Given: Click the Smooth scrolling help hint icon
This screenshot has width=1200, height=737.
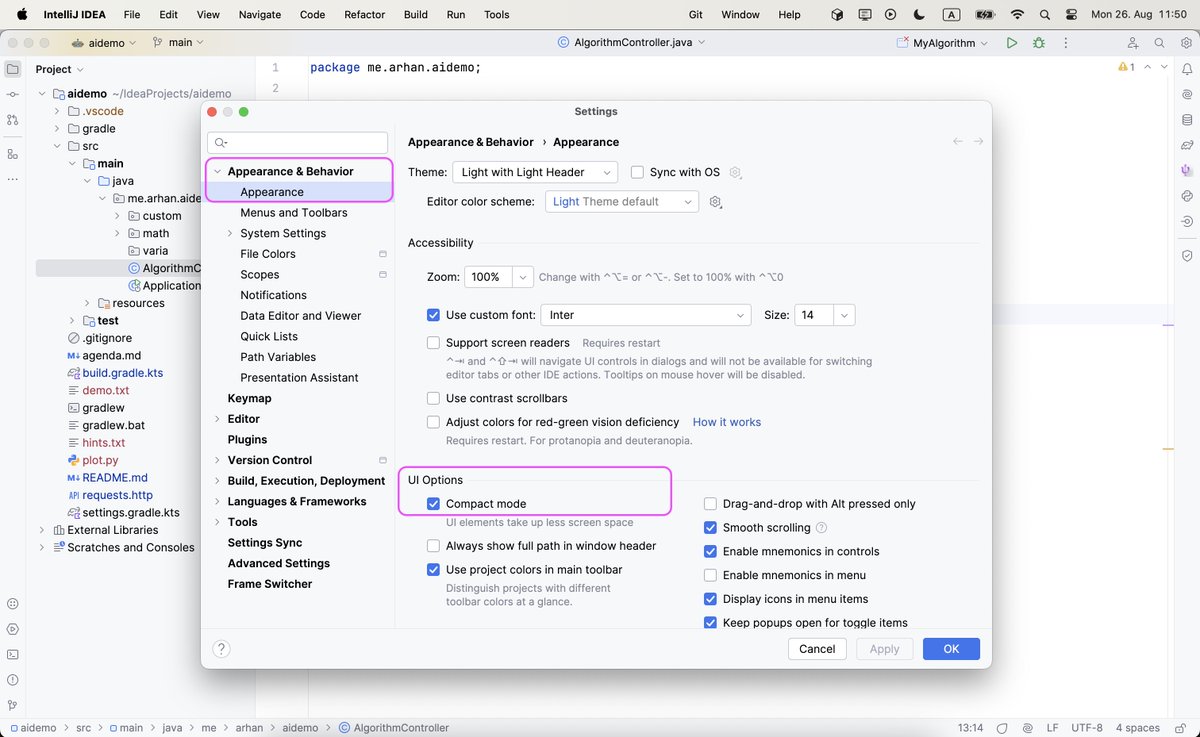Looking at the screenshot, I should 822,527.
